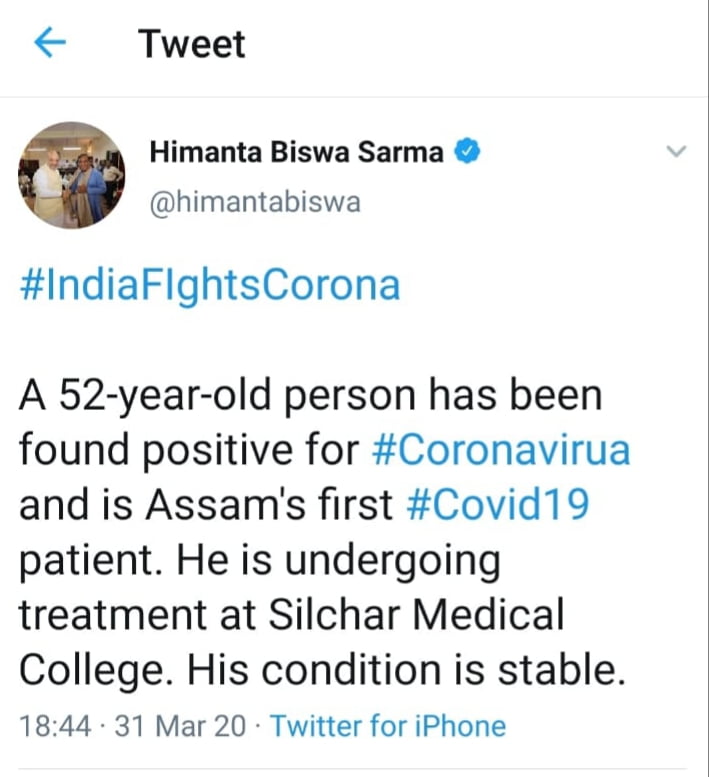Click the 18:44 timestamp
709x777 pixels.
tap(54, 725)
